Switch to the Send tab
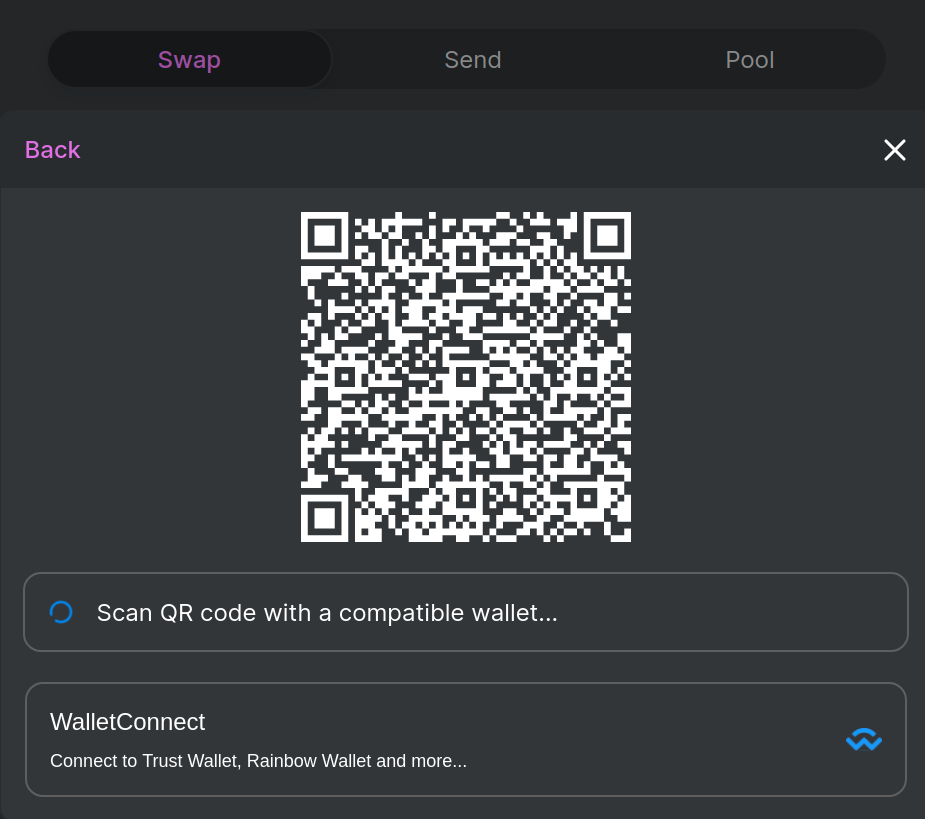The height and width of the screenshot is (819, 925). point(471,59)
